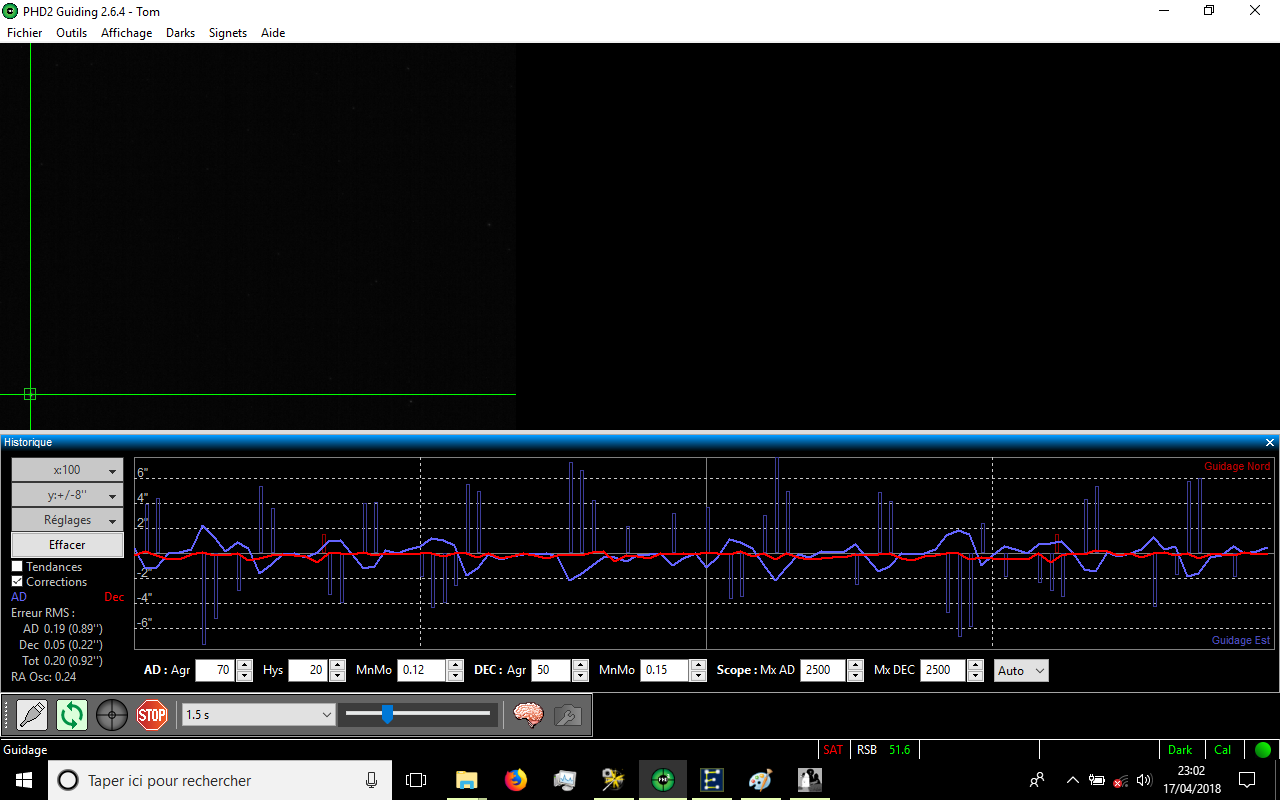This screenshot has height=800, width=1280.
Task: Open the Aide menu
Action: tap(273, 33)
